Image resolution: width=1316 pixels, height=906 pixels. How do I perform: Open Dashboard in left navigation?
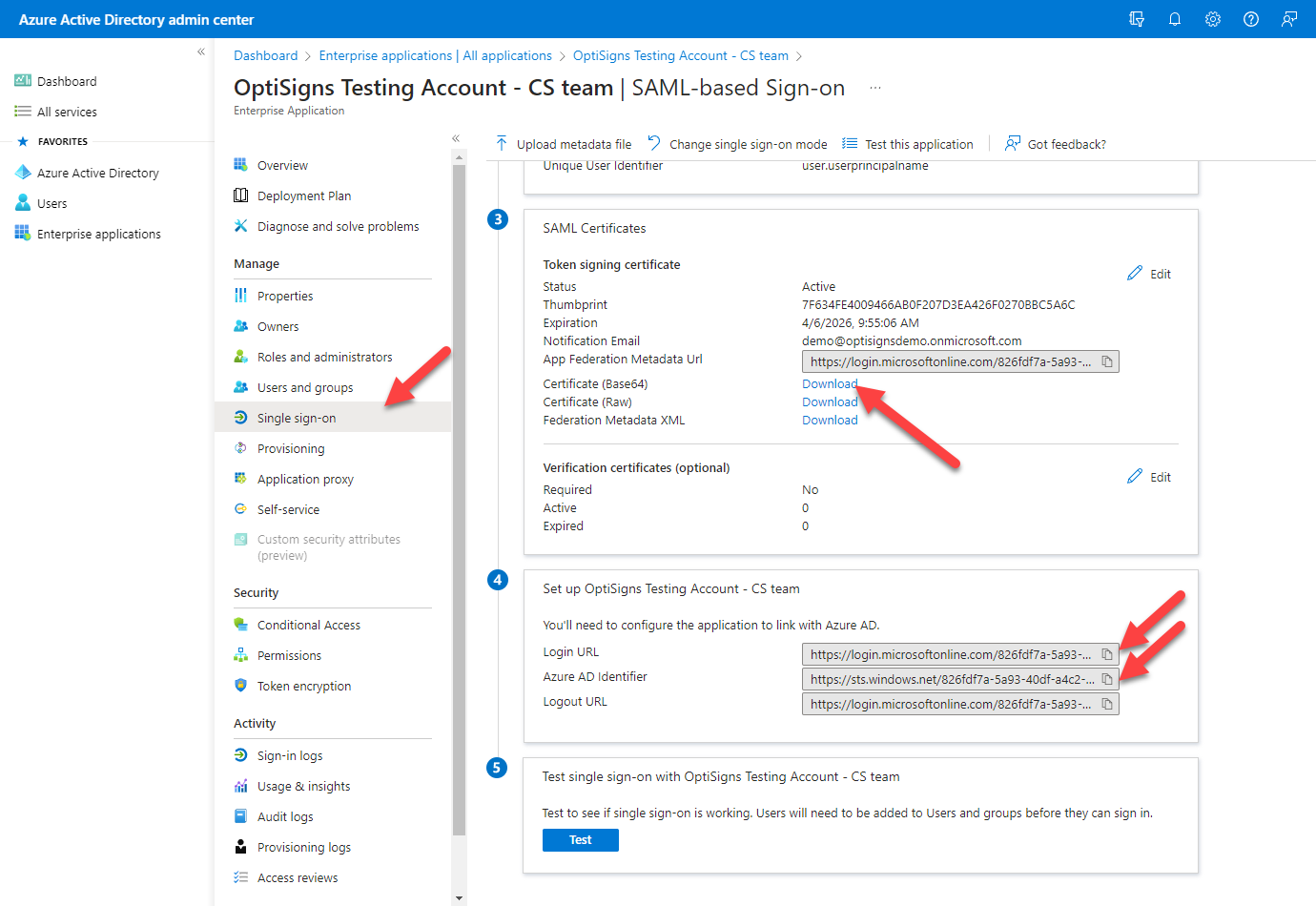click(67, 81)
